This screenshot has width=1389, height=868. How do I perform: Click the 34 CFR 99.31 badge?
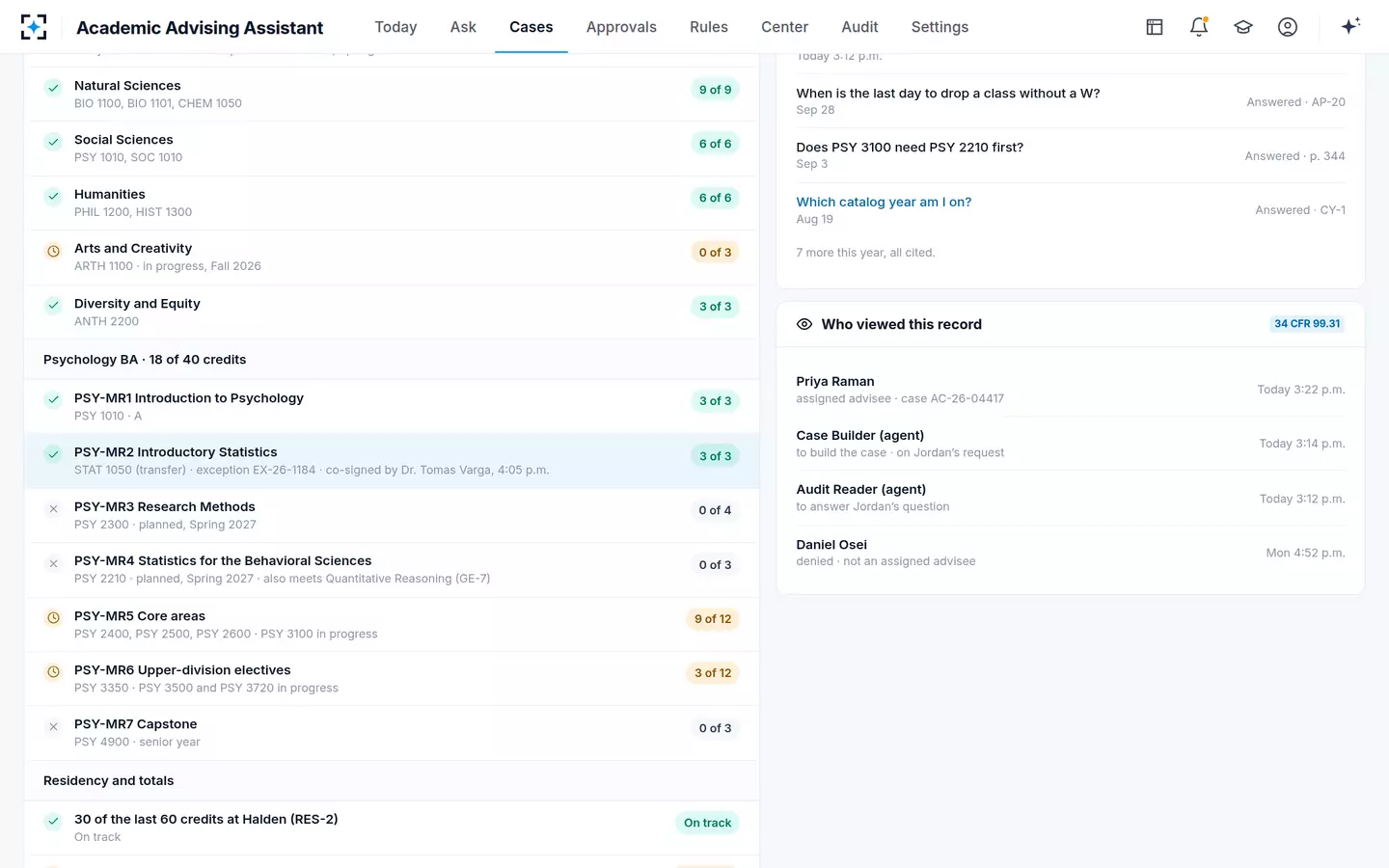[1307, 324]
